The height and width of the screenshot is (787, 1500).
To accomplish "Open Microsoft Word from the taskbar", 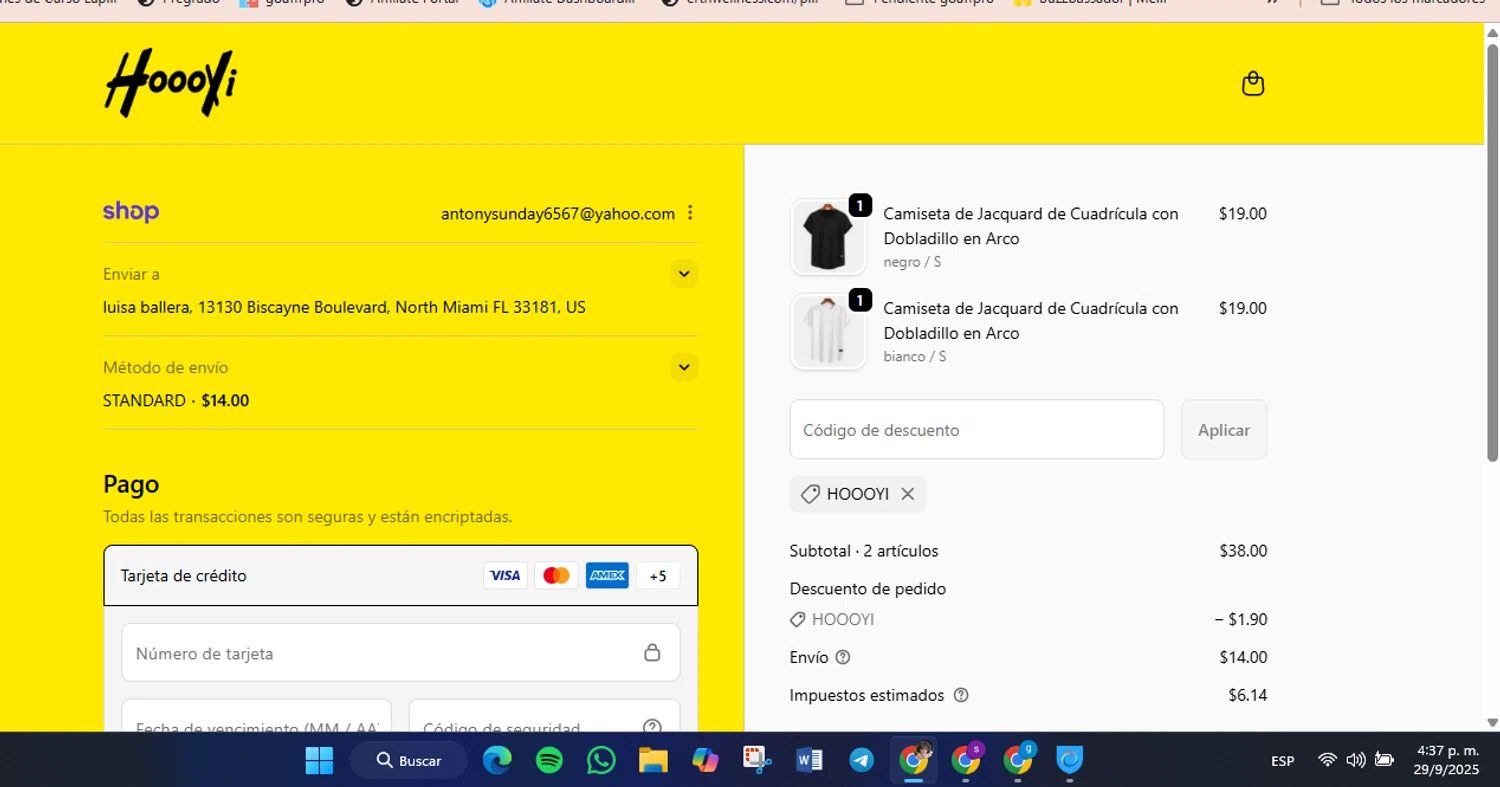I will click(809, 761).
